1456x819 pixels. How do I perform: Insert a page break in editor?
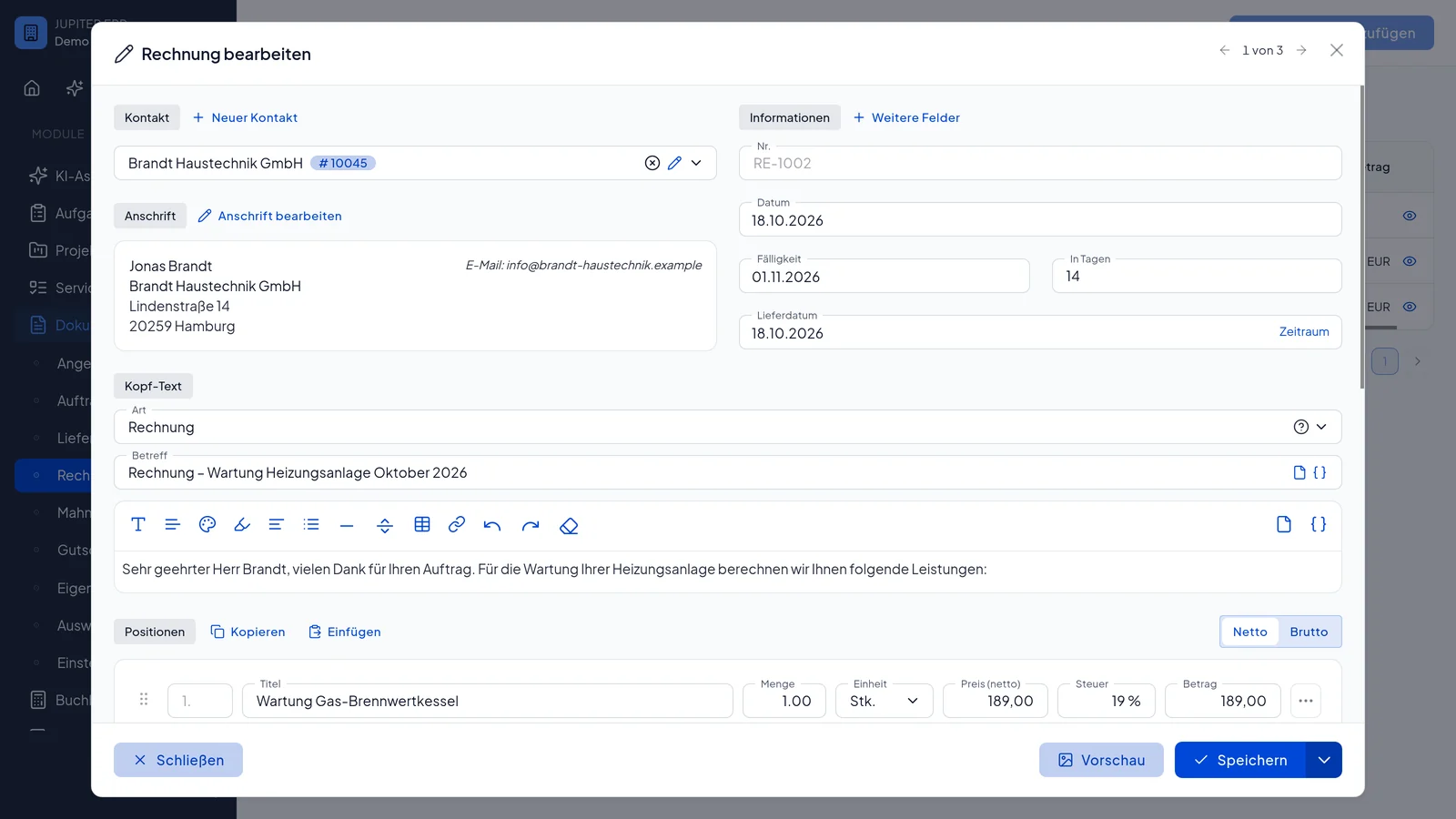(x=385, y=525)
